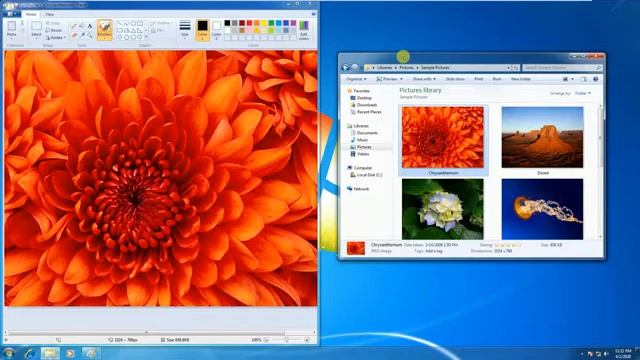Screen dimensions: 640x360
Task: Open the Share with menu in Explorer
Action: pos(424,79)
